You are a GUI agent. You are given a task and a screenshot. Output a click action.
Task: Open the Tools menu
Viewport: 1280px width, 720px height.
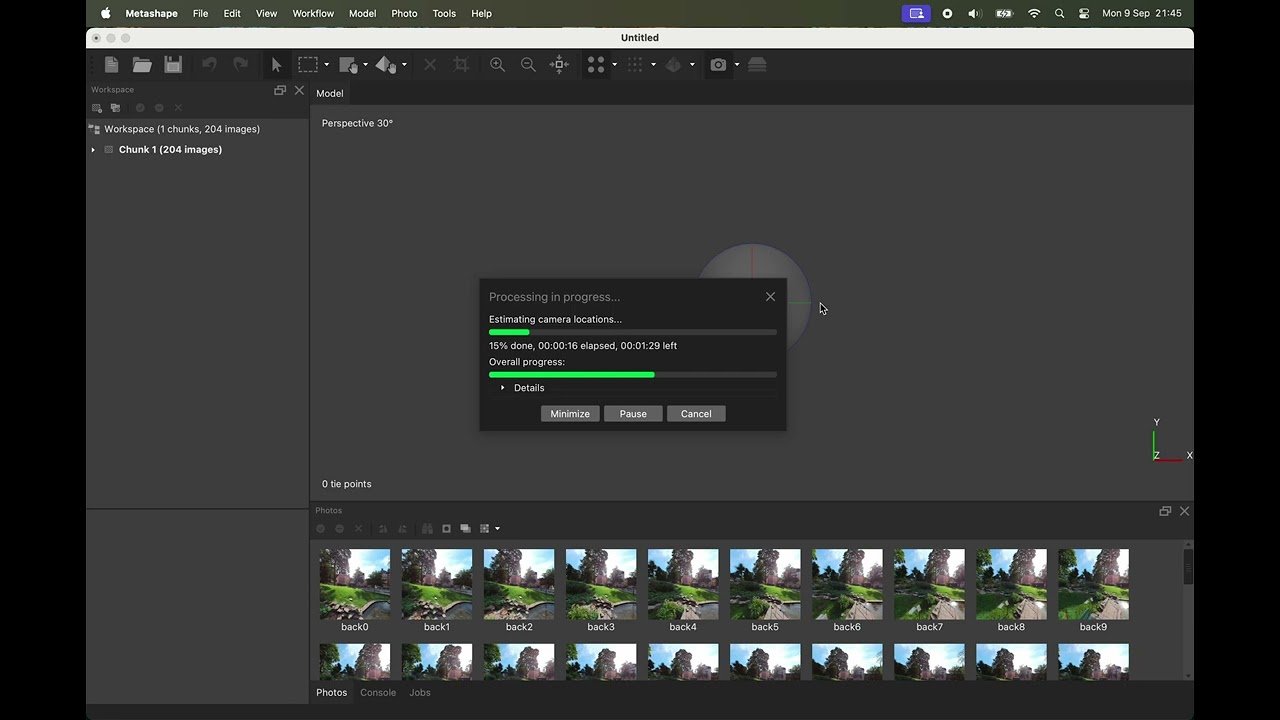(x=444, y=14)
